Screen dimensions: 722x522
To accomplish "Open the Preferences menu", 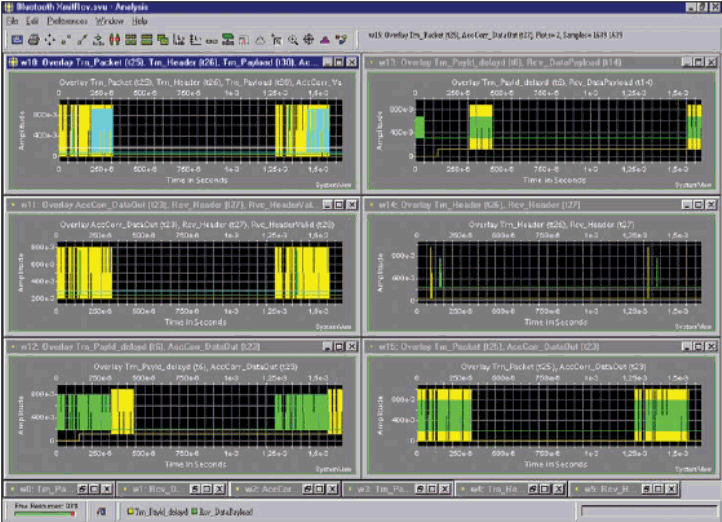I will pos(68,20).
